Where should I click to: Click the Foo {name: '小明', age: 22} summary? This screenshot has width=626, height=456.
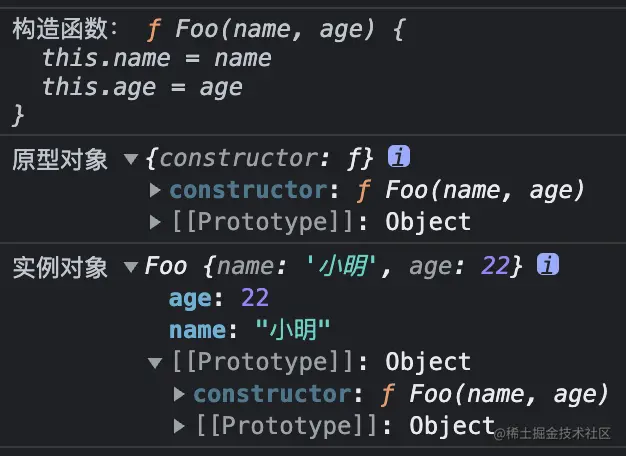333,266
